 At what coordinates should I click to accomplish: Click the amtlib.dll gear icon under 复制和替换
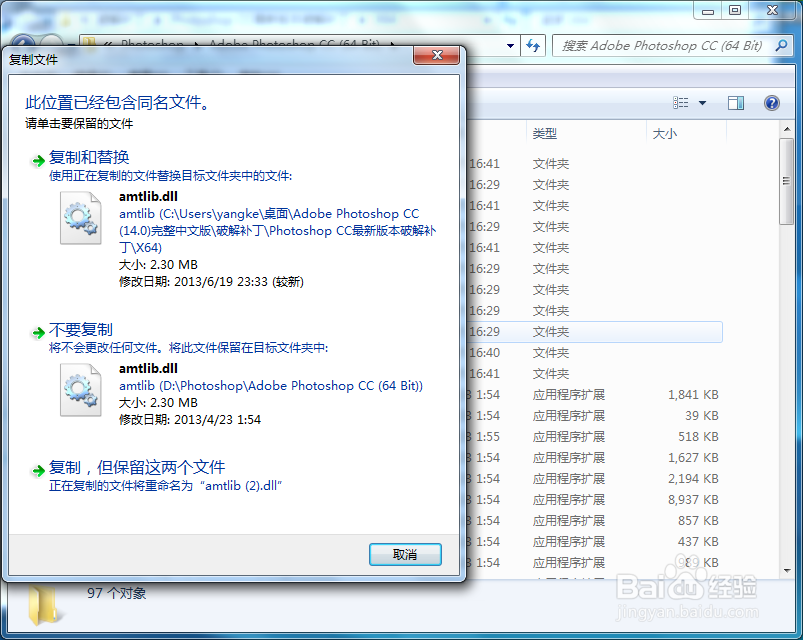(x=81, y=218)
